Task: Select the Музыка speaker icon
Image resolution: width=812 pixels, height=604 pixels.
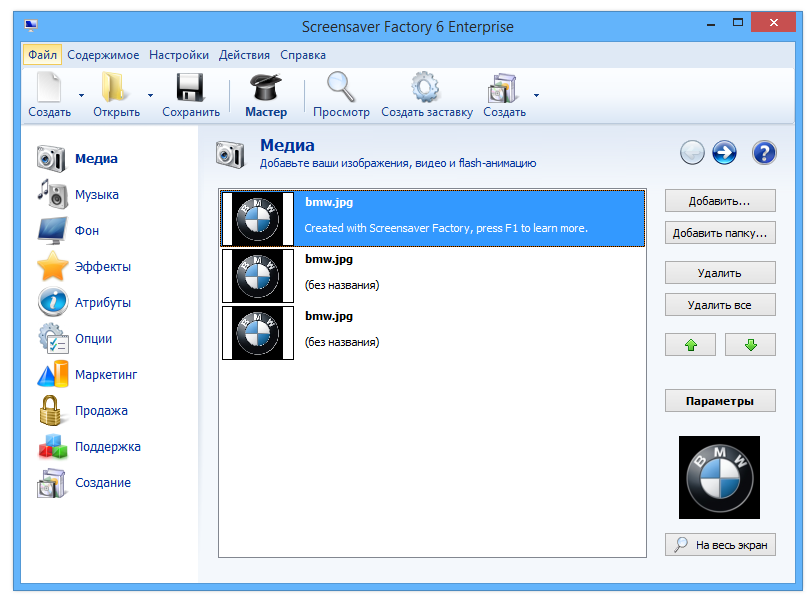Action: point(52,194)
